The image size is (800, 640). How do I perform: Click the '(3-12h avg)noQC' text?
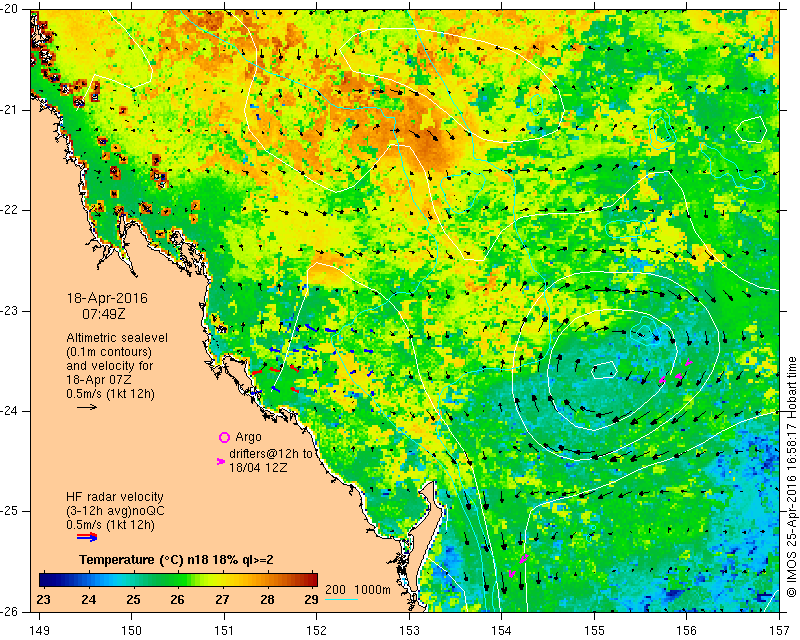click(115, 510)
